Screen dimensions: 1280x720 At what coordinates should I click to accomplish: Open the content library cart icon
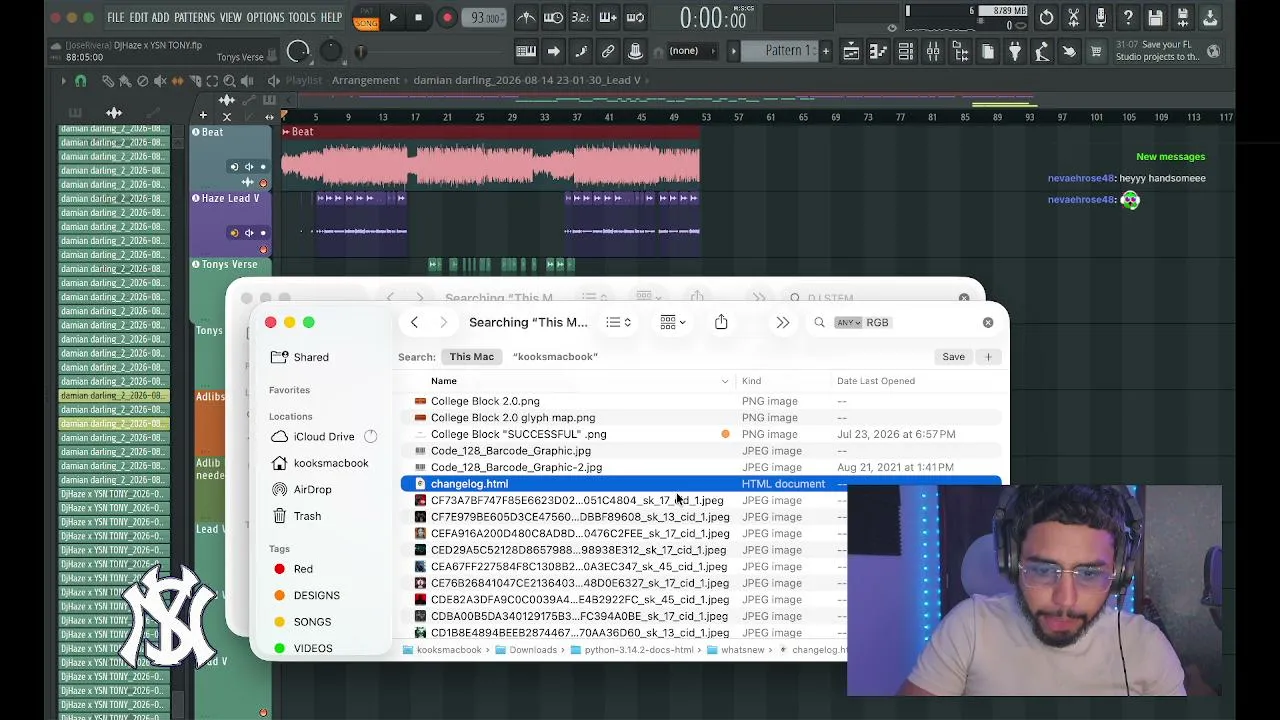(1096, 52)
